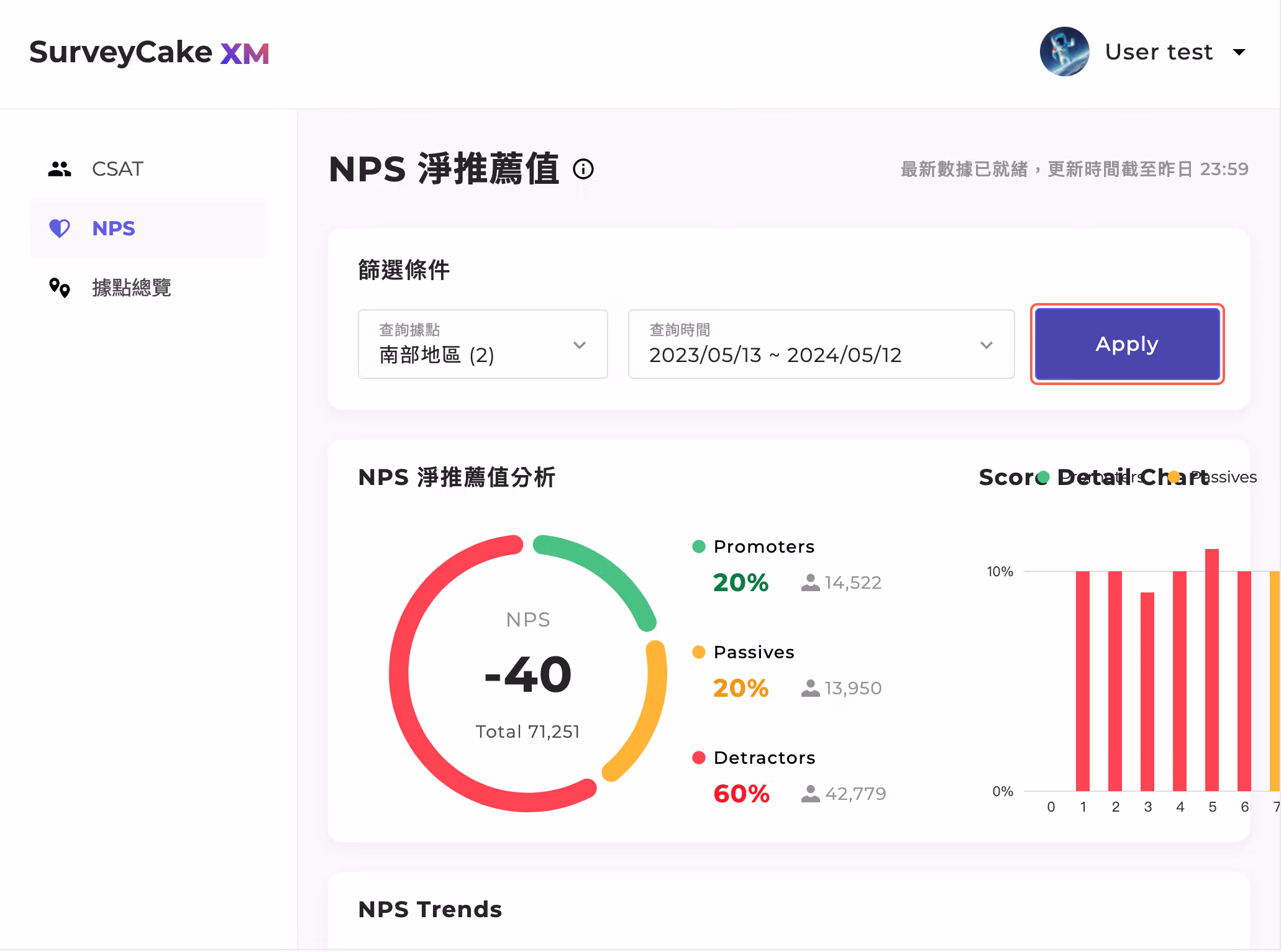Click the red bar for score 5
Viewport: 1281px width, 952px height.
pyautogui.click(x=1212, y=670)
